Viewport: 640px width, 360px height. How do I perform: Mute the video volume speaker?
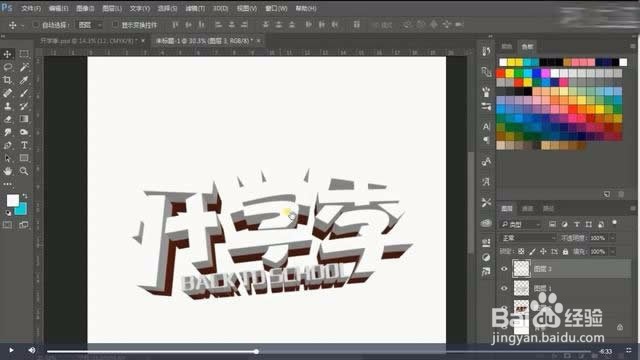[31, 350]
